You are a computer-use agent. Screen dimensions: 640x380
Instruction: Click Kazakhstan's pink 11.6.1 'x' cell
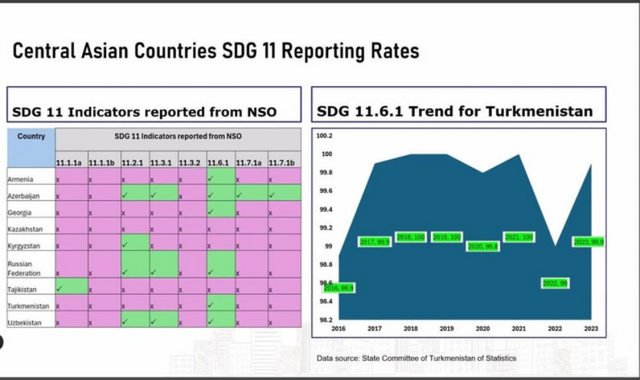tap(221, 226)
